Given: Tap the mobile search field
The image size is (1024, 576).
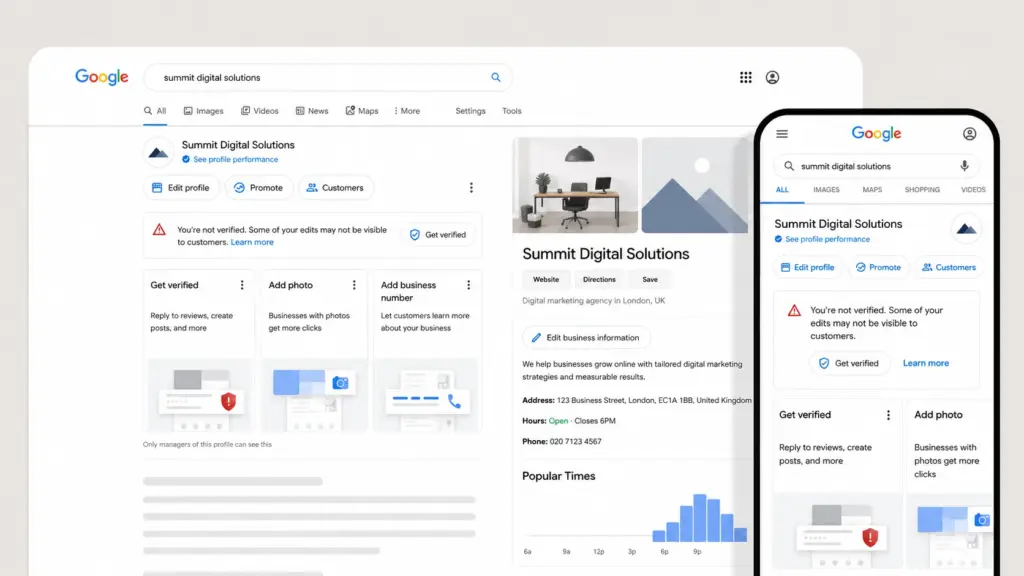Looking at the screenshot, I should (877, 166).
